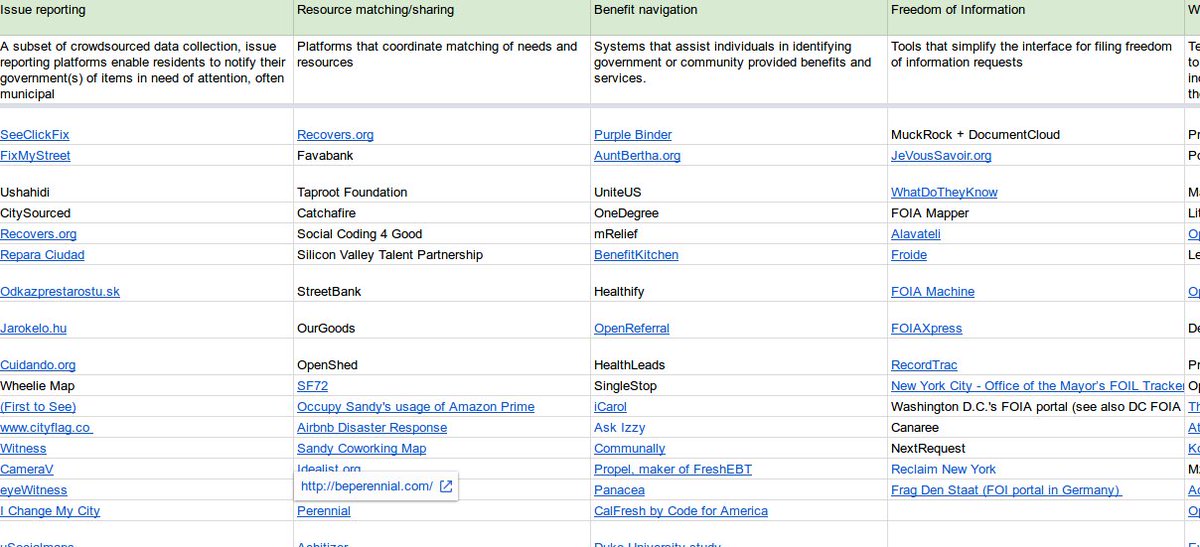This screenshot has height=547, width=1200.
Task: Open external link icon beside beperennial.com tooltip
Action: tap(446, 487)
